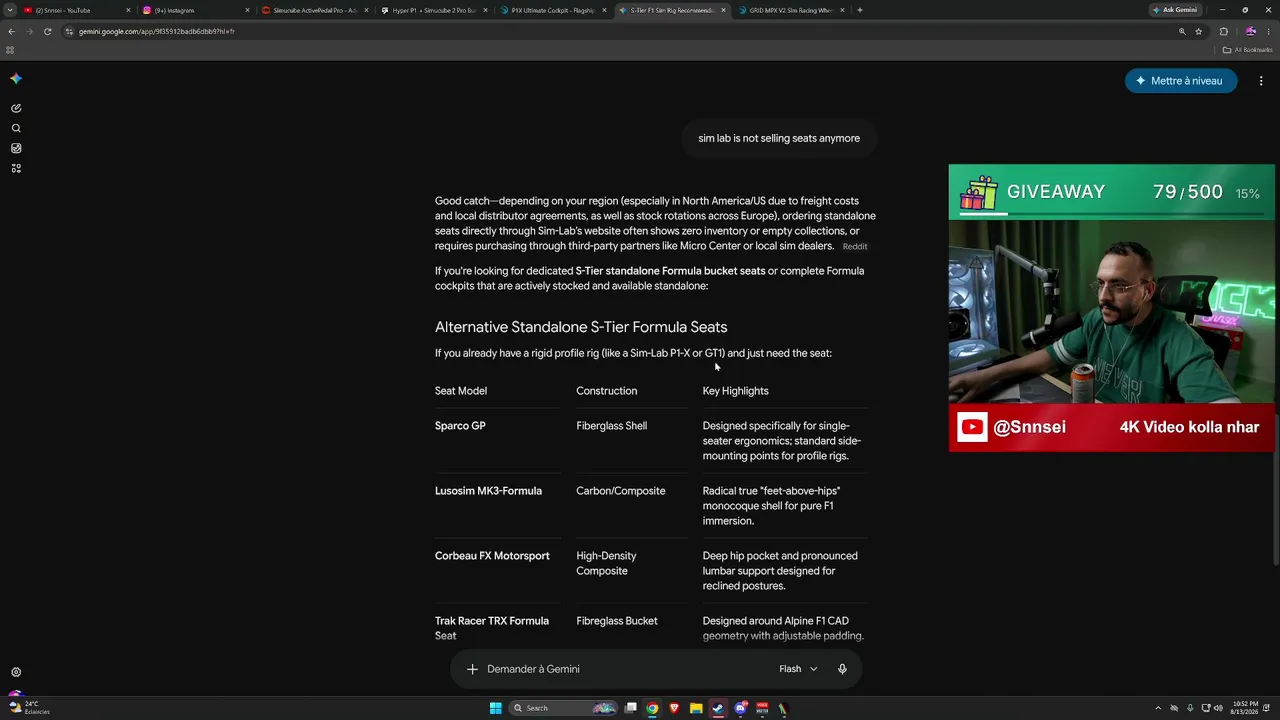The height and width of the screenshot is (720, 1280).
Task: Open the Flash model selector dropdown
Action: coord(798,669)
